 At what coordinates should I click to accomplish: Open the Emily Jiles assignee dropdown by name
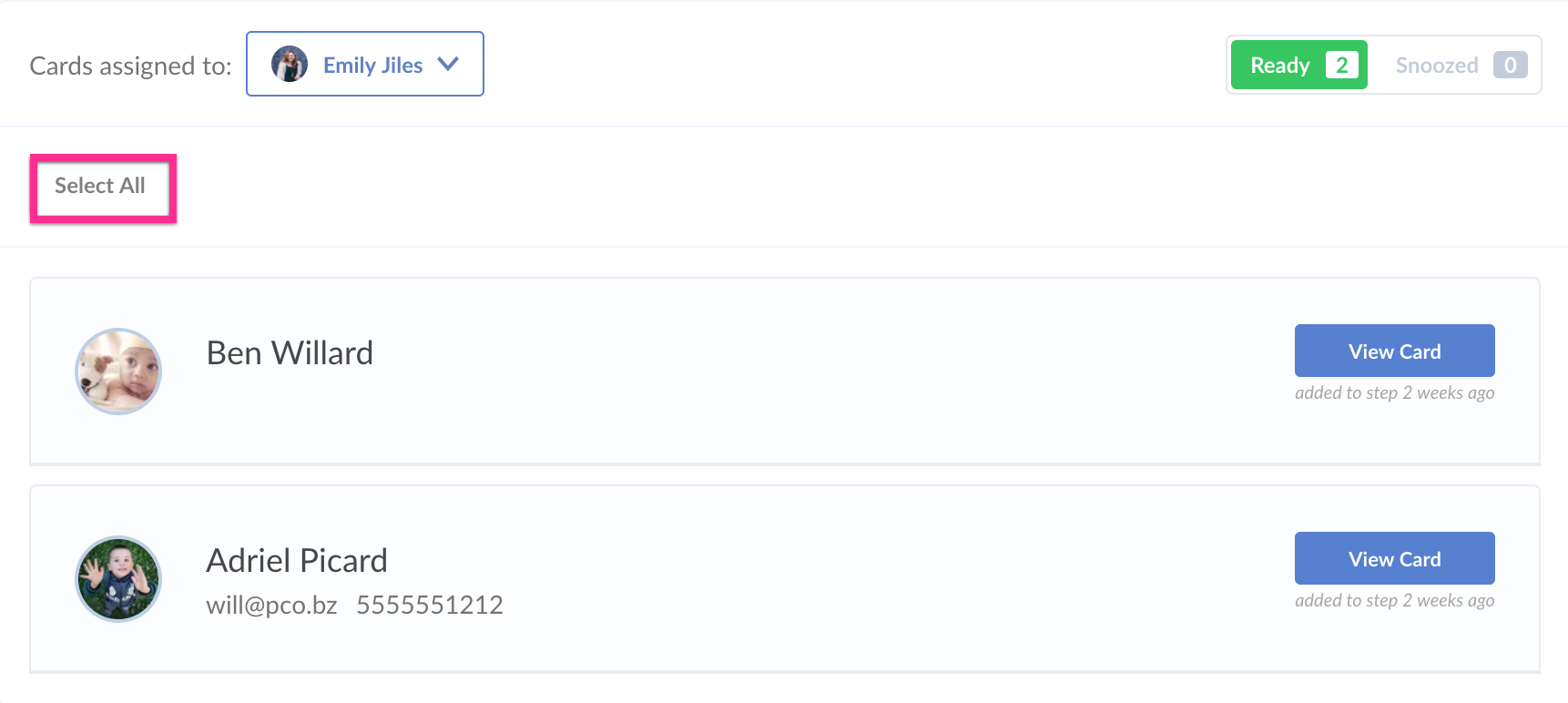coord(372,66)
